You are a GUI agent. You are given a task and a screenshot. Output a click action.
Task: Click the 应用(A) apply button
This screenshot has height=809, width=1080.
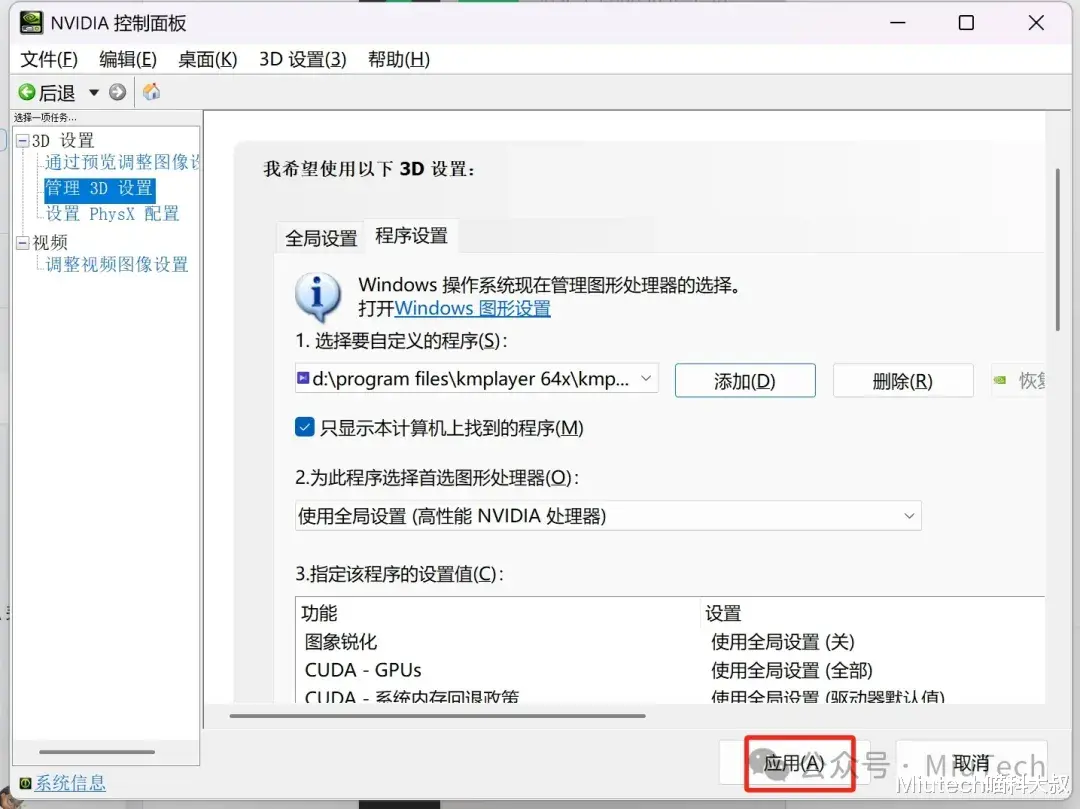(794, 763)
